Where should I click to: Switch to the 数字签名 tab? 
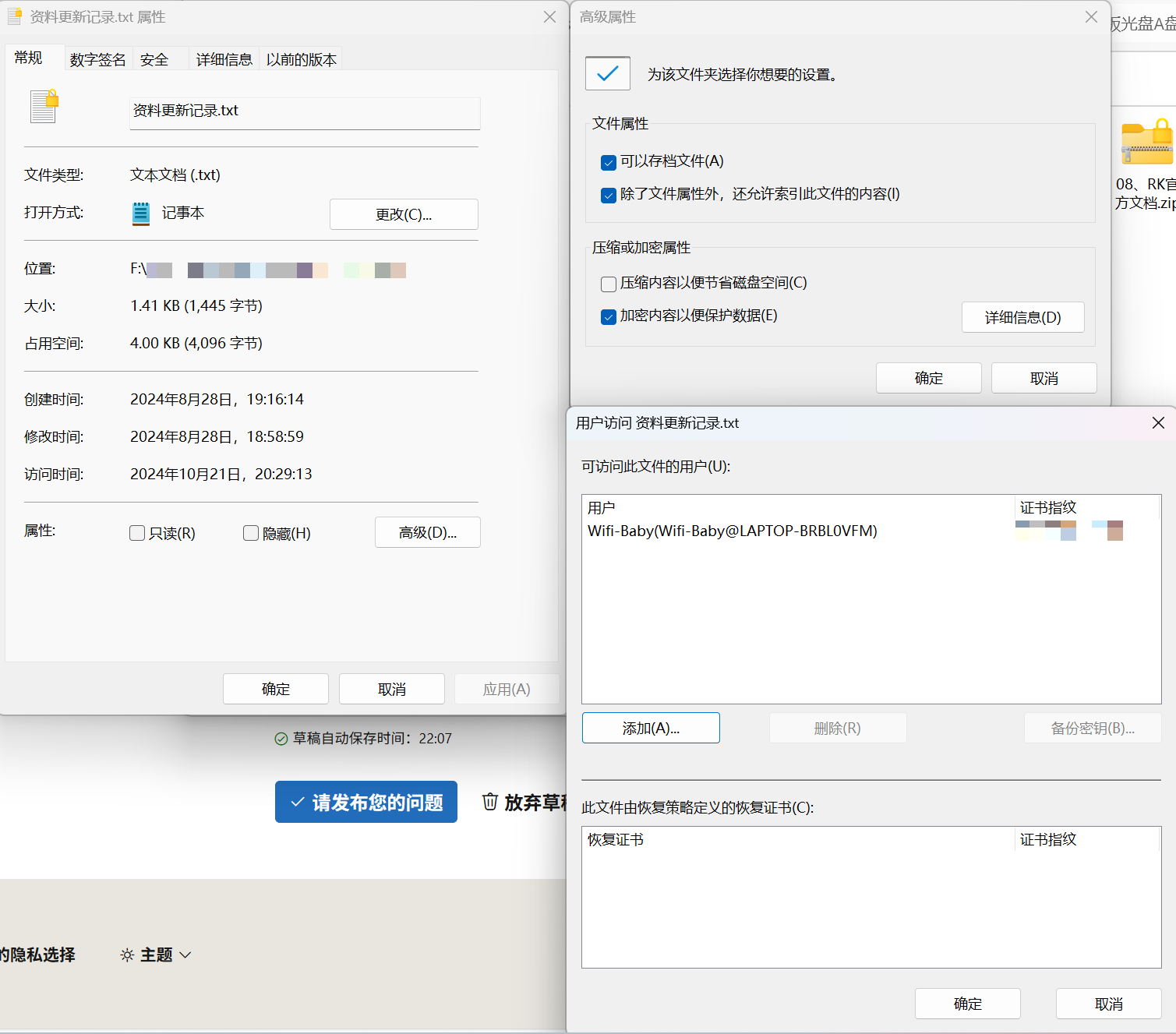coord(97,58)
